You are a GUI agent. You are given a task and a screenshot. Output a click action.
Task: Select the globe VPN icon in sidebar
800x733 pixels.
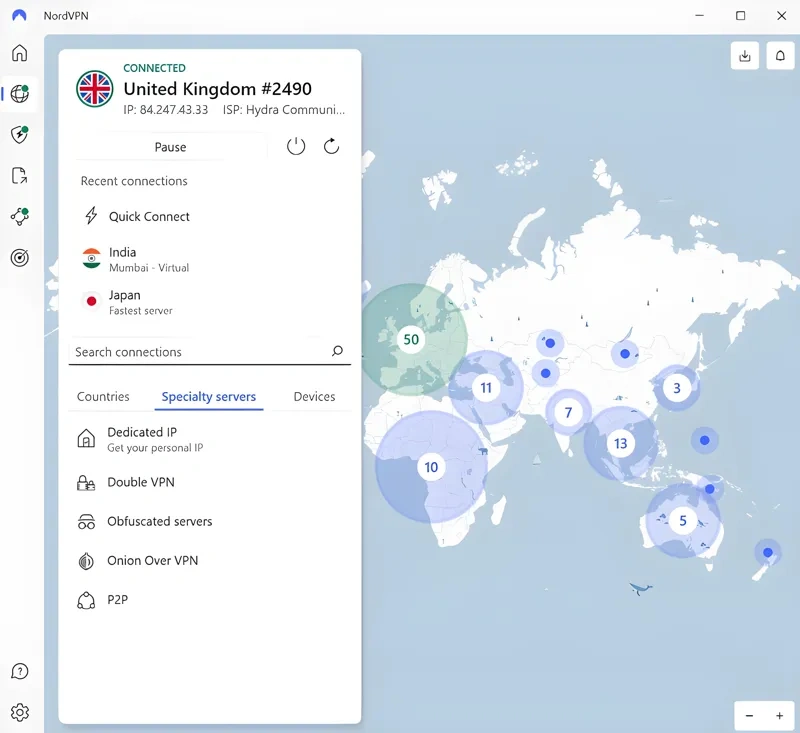19,94
